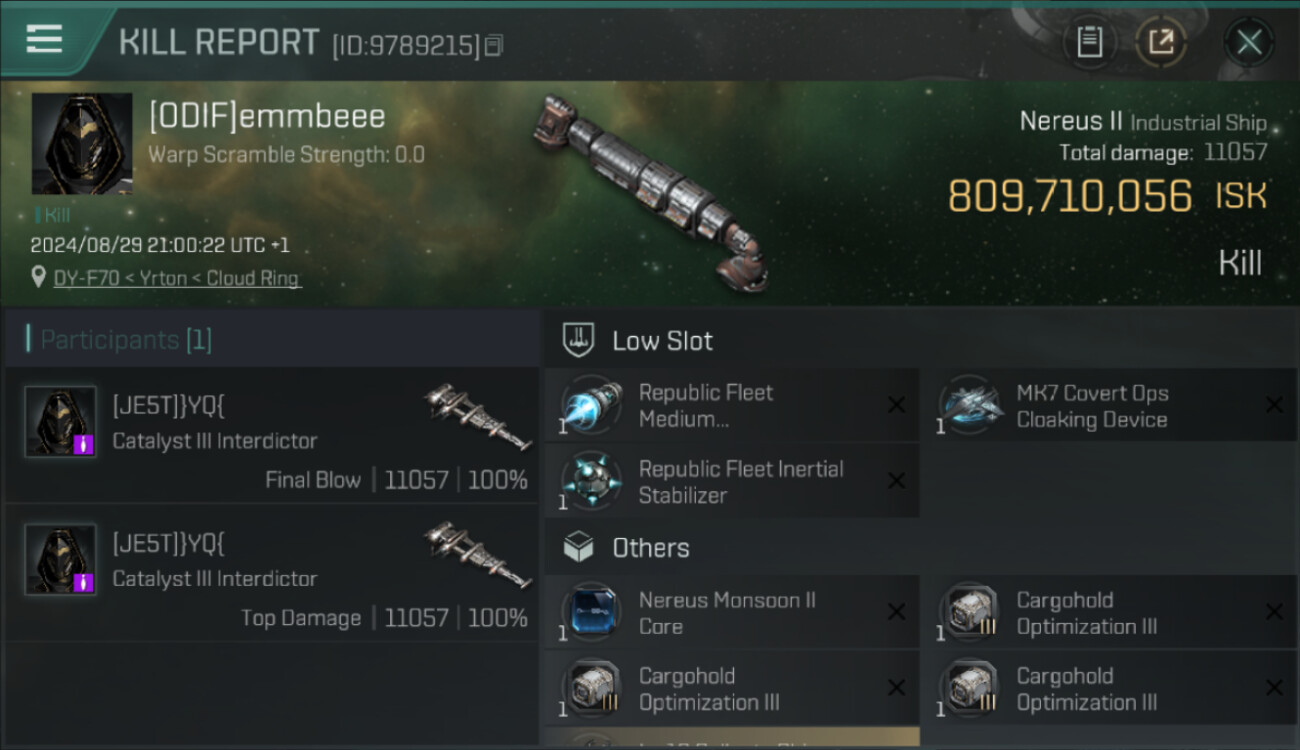The width and height of the screenshot is (1300, 750).
Task: View emmbeee's character portrait
Action: click(82, 144)
